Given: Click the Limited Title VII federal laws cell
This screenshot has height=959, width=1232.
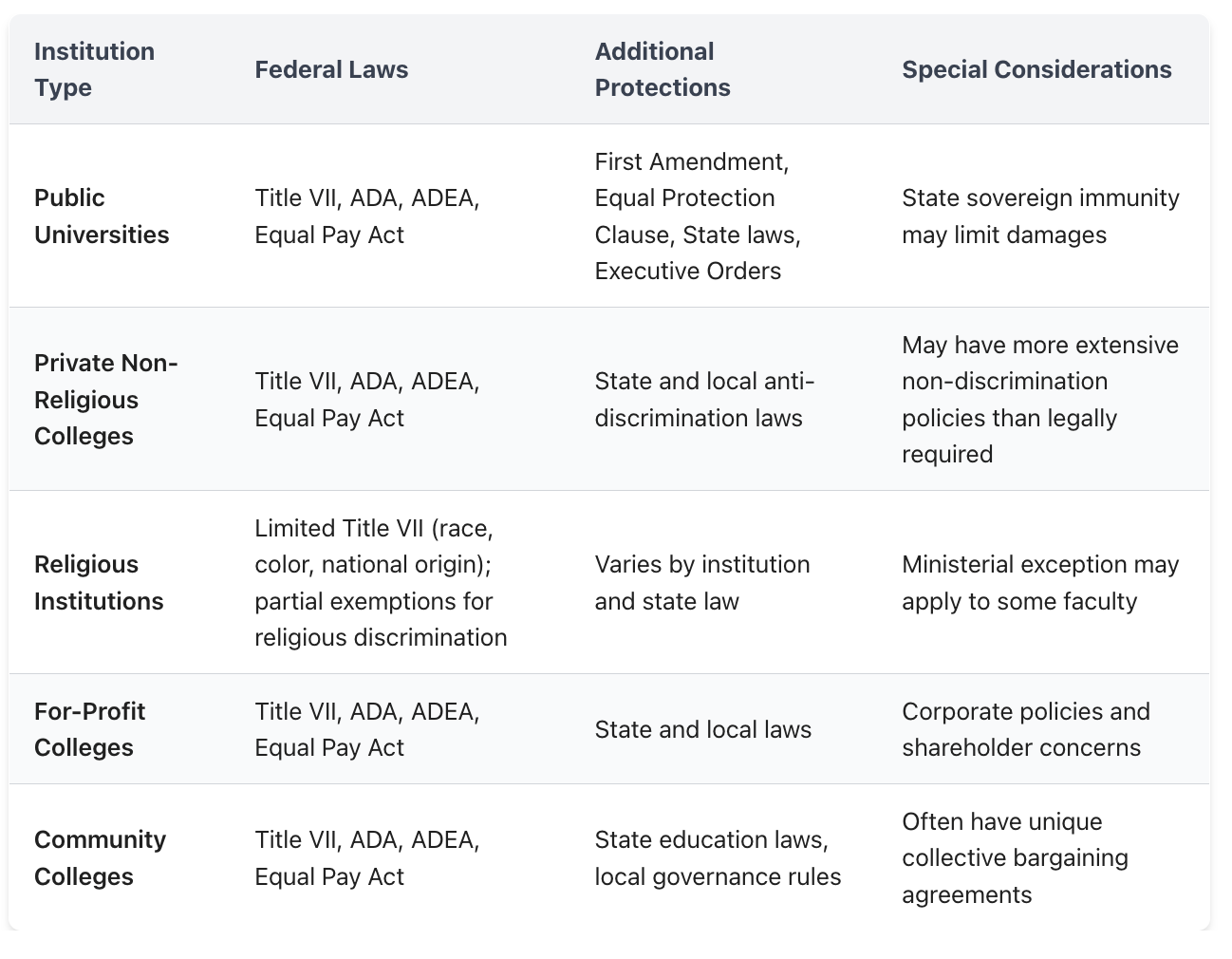Looking at the screenshot, I should (x=381, y=582).
